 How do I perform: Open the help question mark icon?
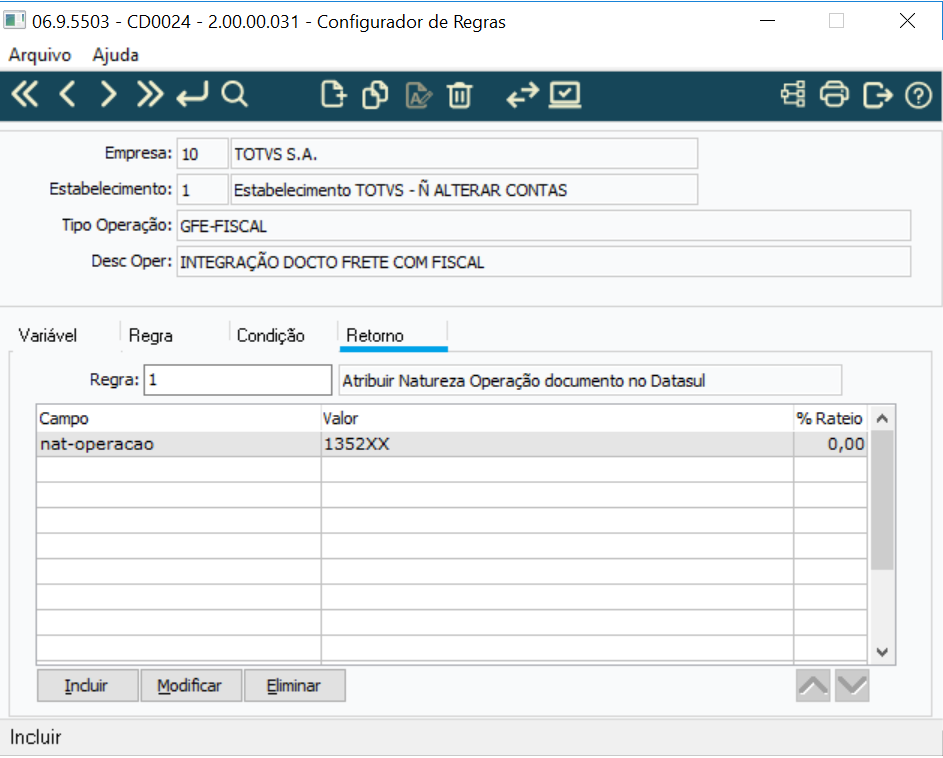click(918, 95)
